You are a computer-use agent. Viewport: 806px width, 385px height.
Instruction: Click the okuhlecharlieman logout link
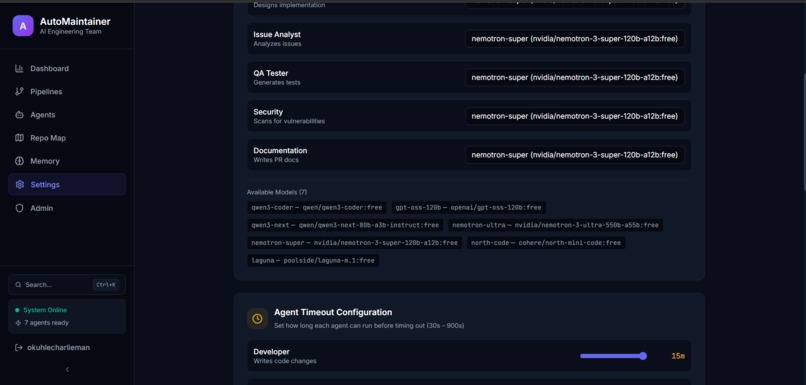point(52,347)
